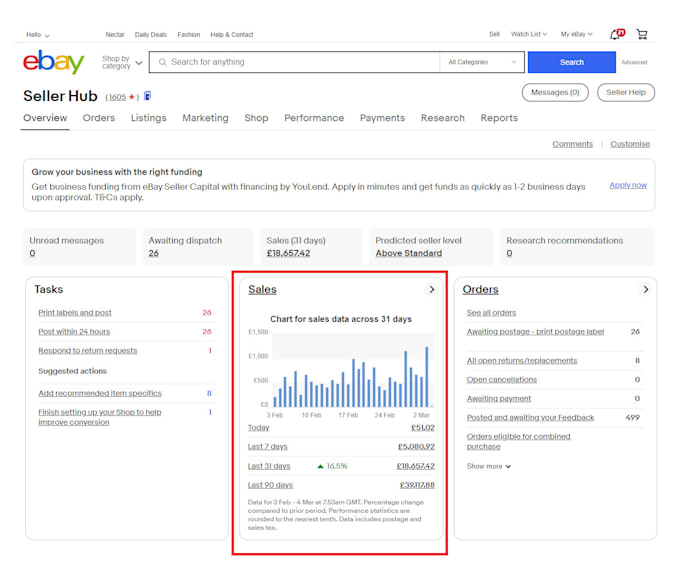
Task: Open Finish setting up your Shop link
Action: tap(100, 417)
